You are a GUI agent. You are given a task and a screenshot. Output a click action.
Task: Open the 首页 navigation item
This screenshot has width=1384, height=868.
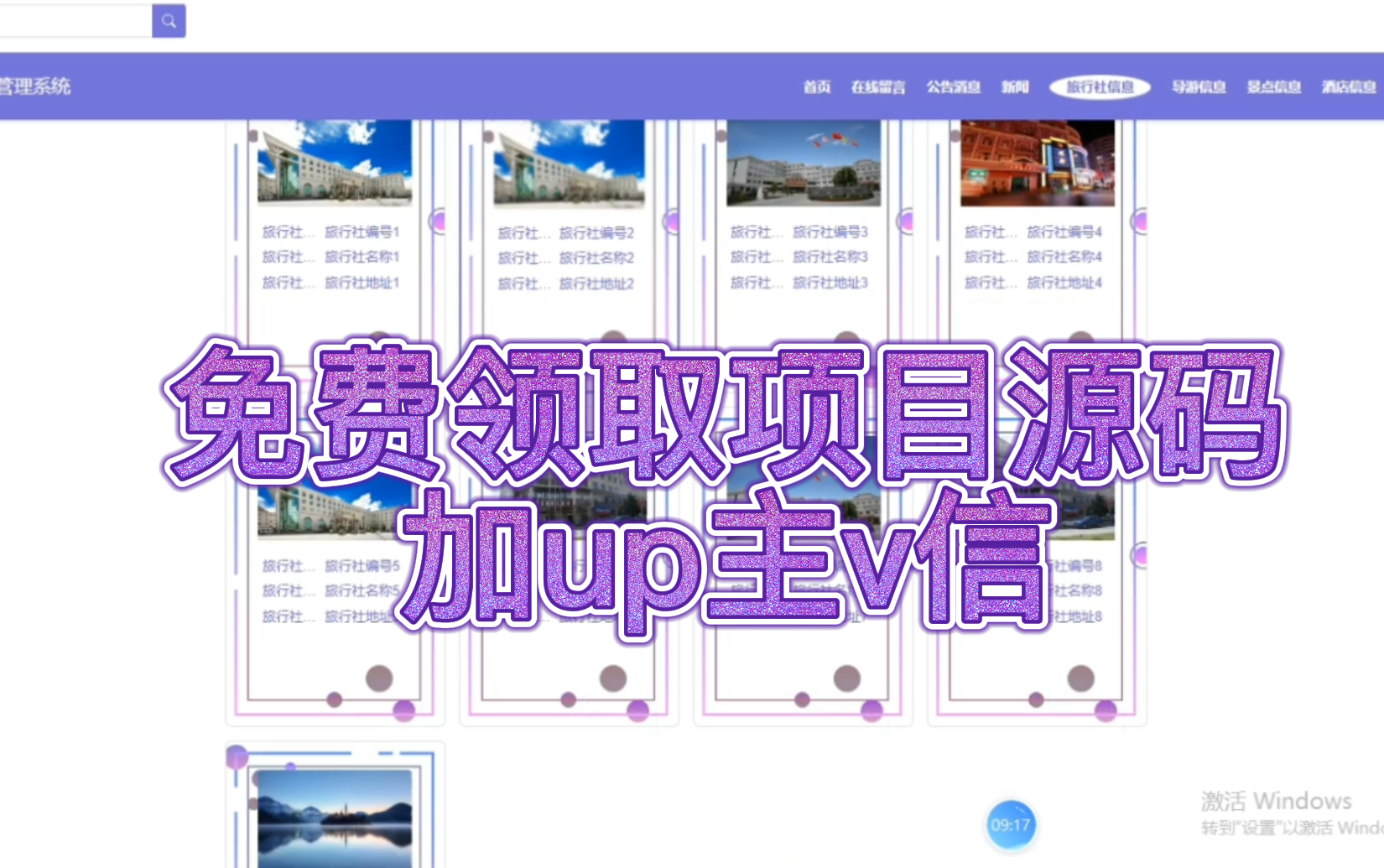coord(816,86)
